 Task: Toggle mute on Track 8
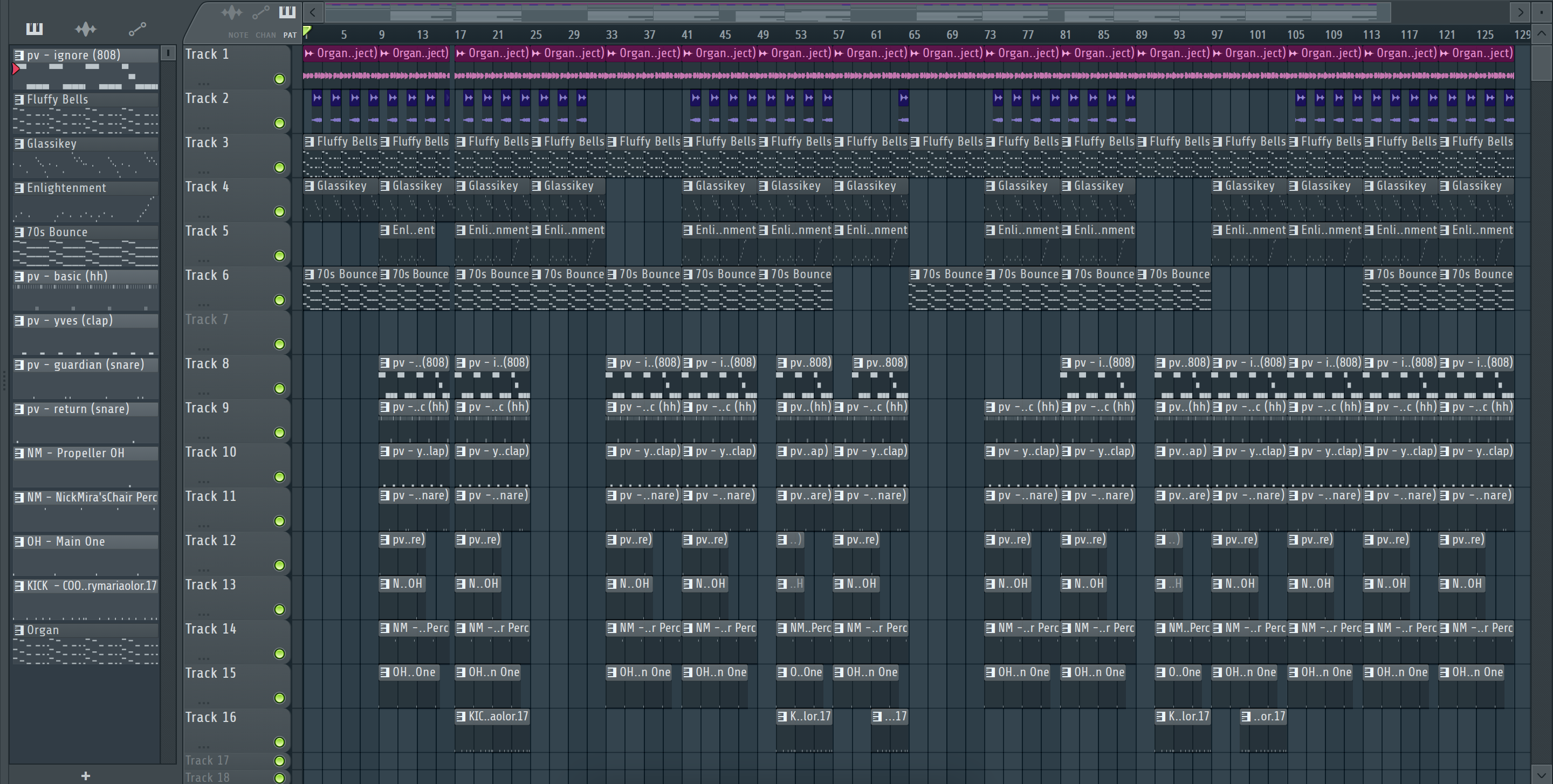click(279, 388)
